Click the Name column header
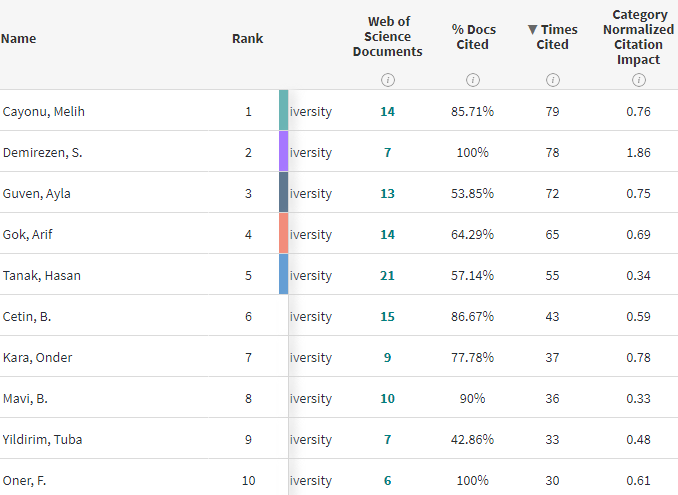Viewport: 678px width, 495px height. 18,39
